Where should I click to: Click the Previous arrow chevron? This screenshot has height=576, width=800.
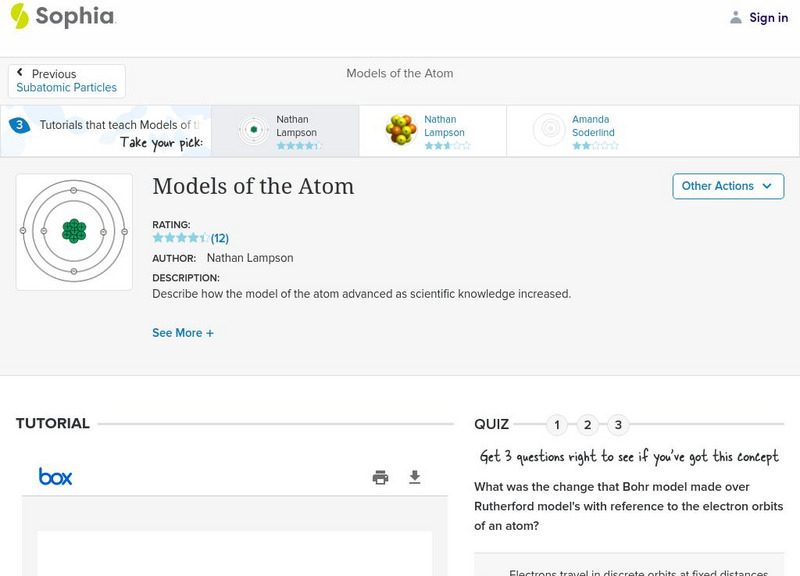(21, 74)
